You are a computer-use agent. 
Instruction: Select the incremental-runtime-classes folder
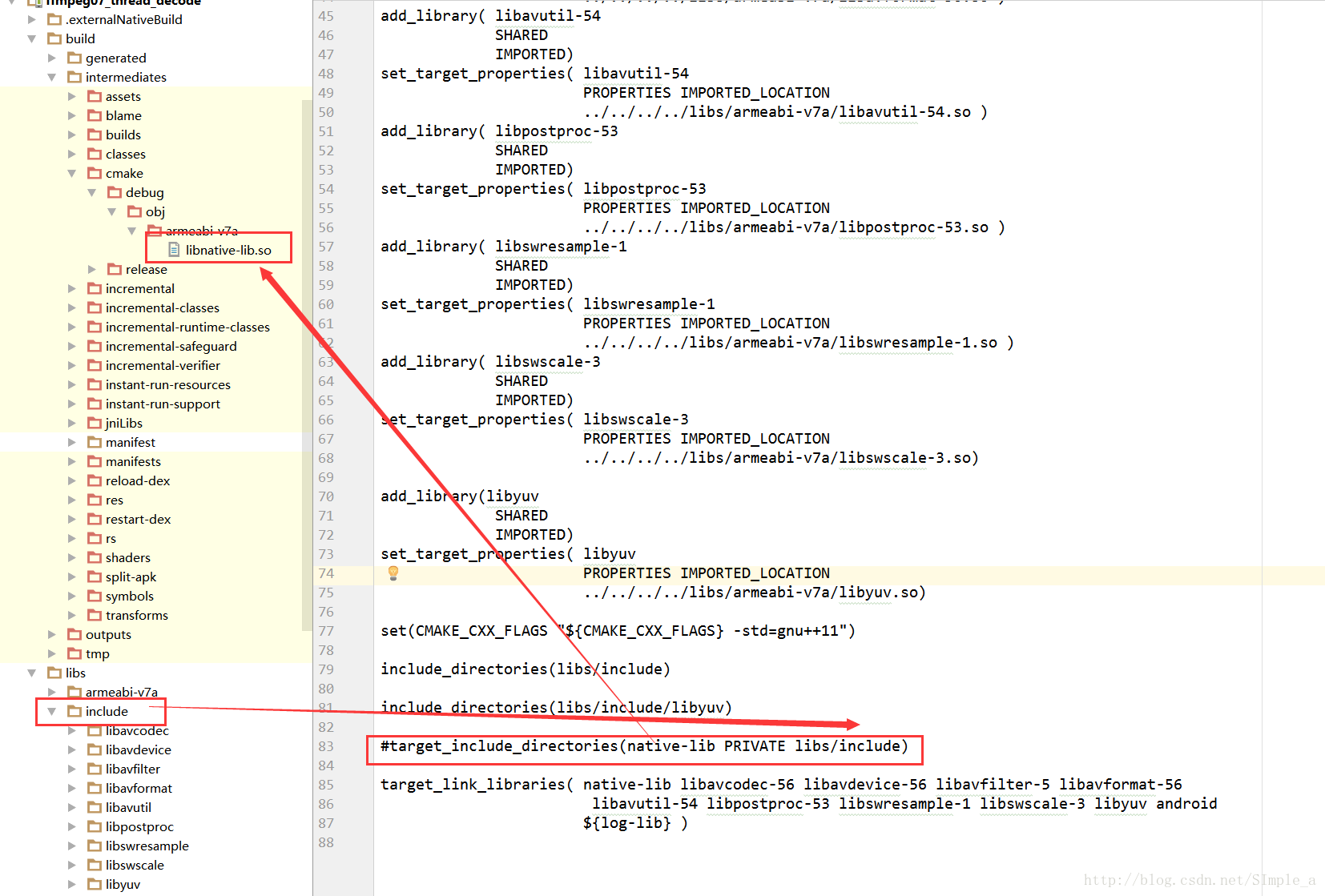tap(187, 327)
